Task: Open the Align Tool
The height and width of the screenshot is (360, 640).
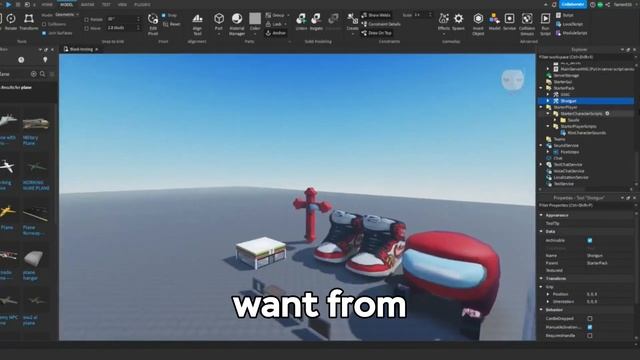Action: (x=198, y=24)
